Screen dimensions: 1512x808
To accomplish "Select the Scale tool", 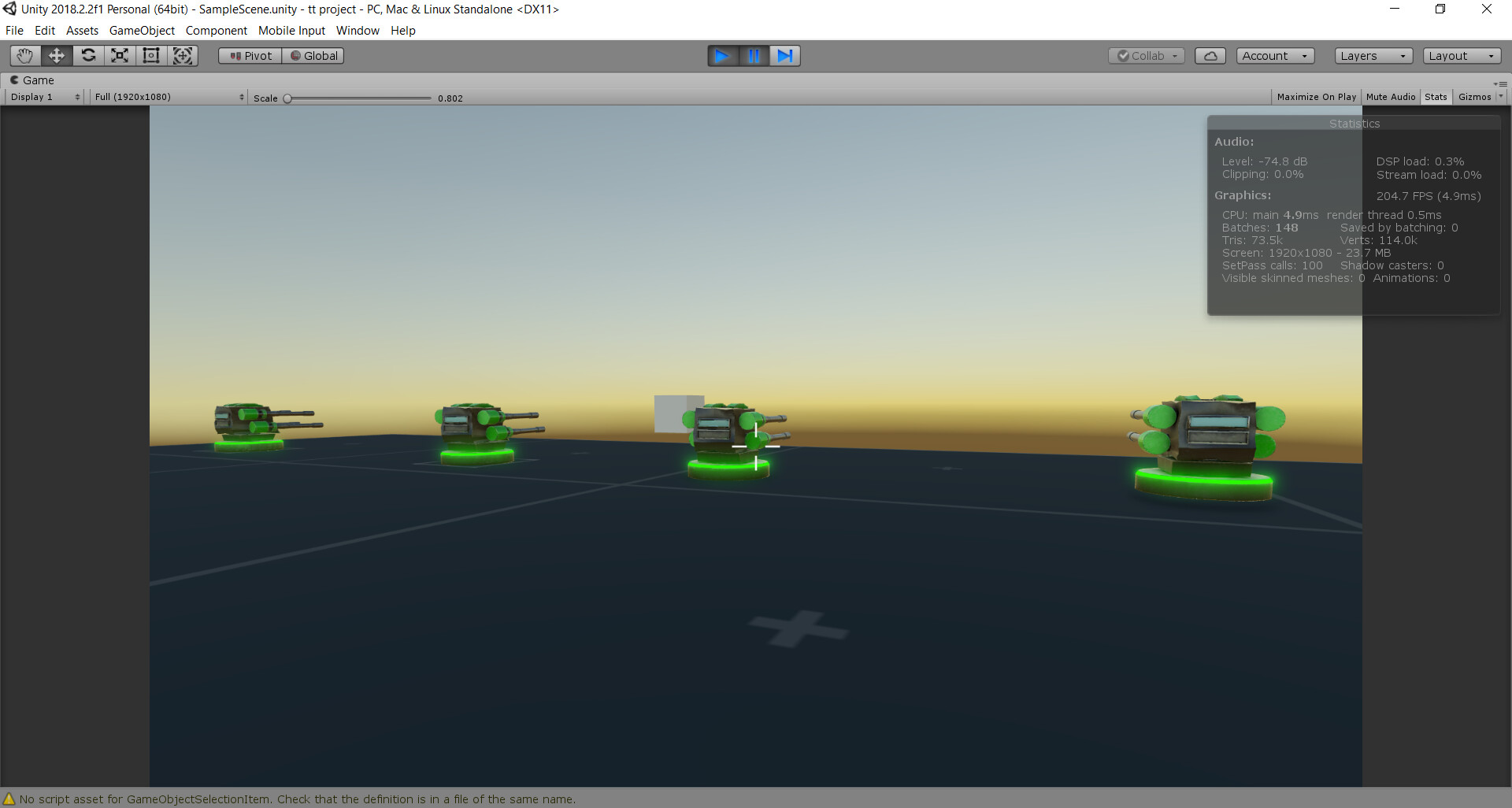I will (x=119, y=55).
